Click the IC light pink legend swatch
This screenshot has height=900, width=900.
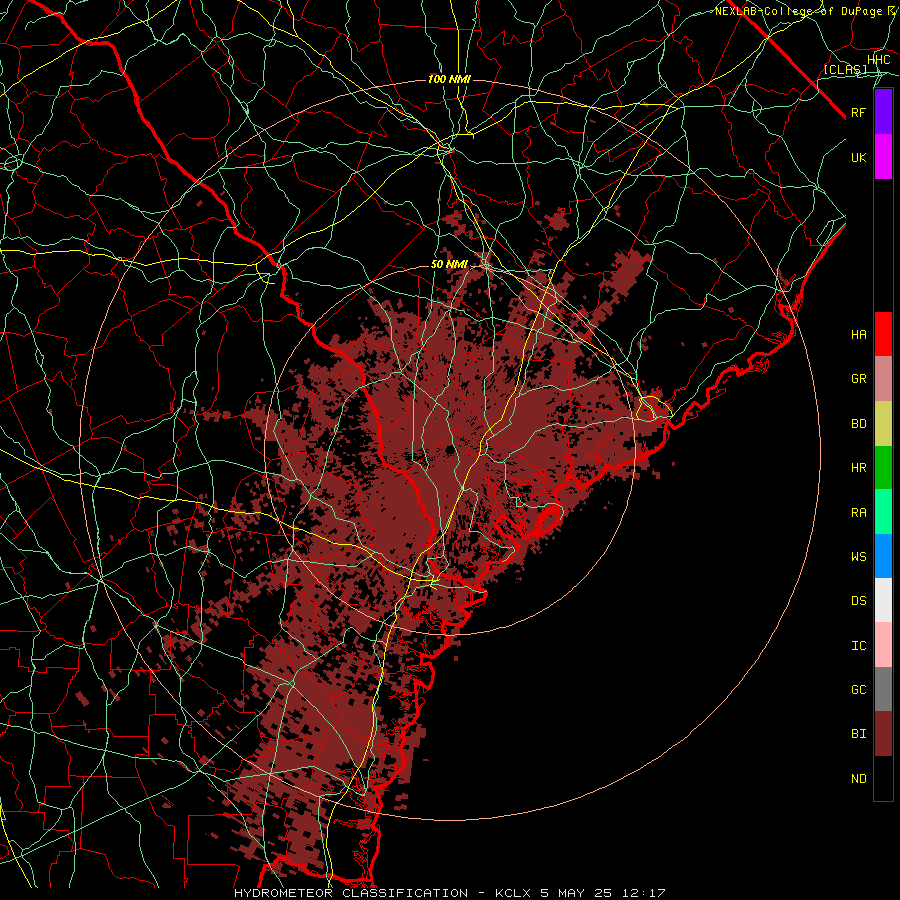tap(883, 645)
